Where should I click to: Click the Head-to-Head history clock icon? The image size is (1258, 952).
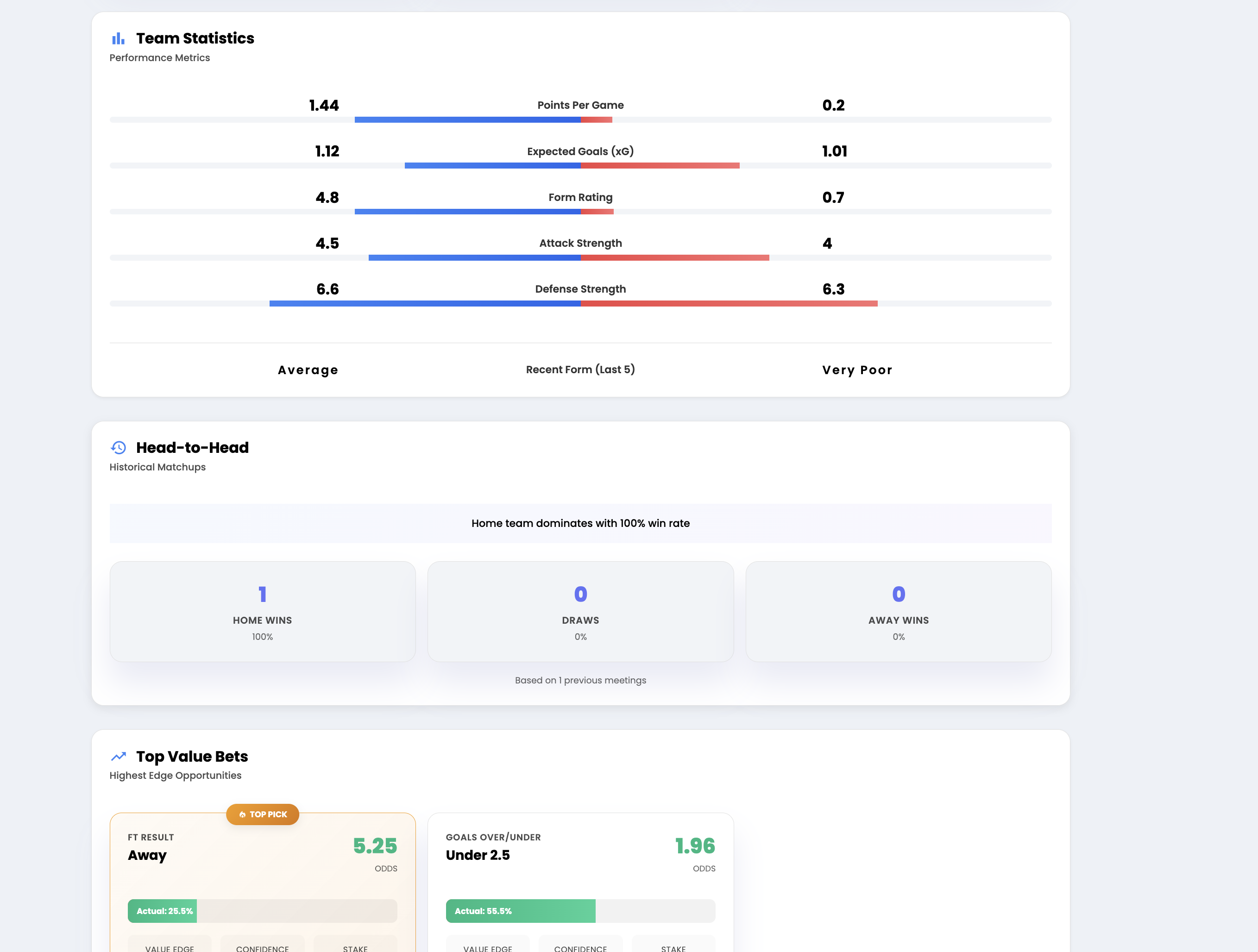pyautogui.click(x=118, y=448)
